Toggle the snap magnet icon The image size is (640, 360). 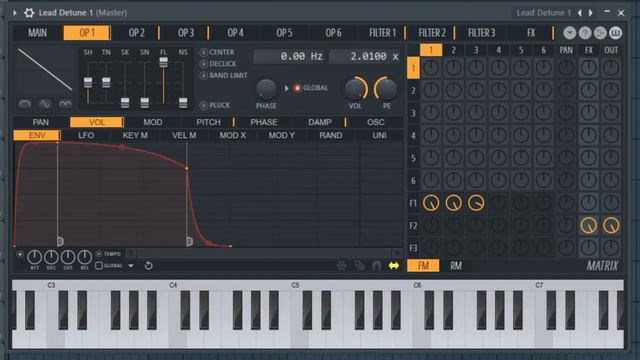(x=376, y=266)
